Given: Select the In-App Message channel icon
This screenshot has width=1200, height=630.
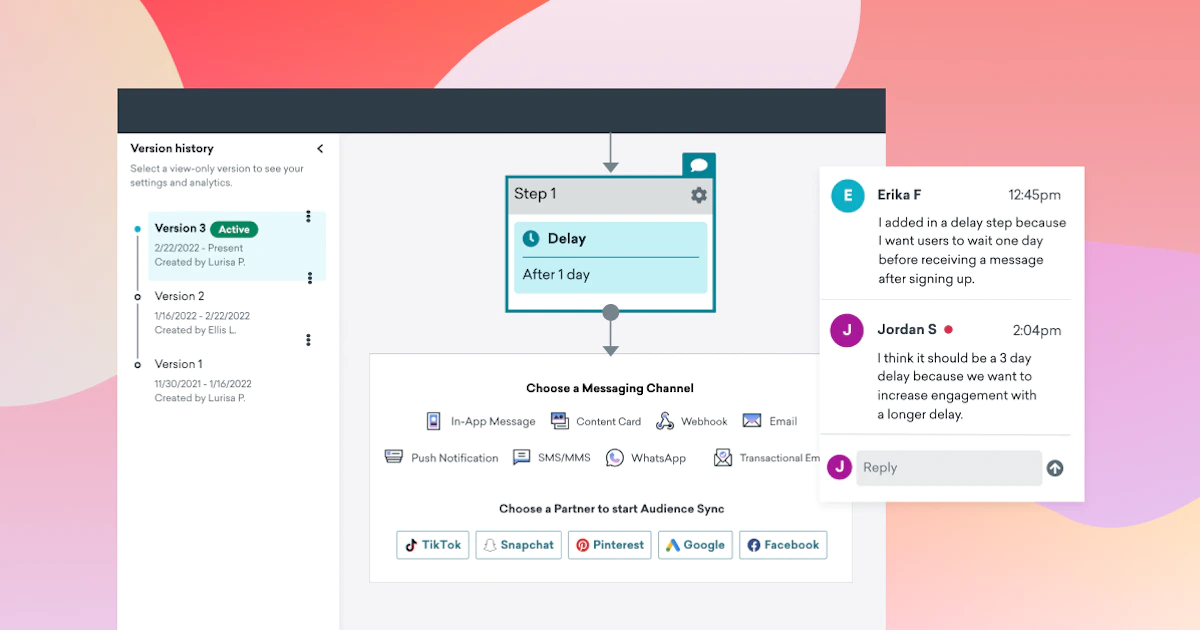Looking at the screenshot, I should [432, 421].
